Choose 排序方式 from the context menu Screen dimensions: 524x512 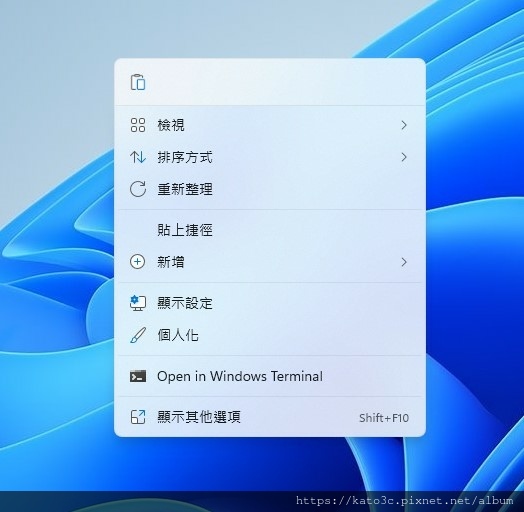coord(270,157)
